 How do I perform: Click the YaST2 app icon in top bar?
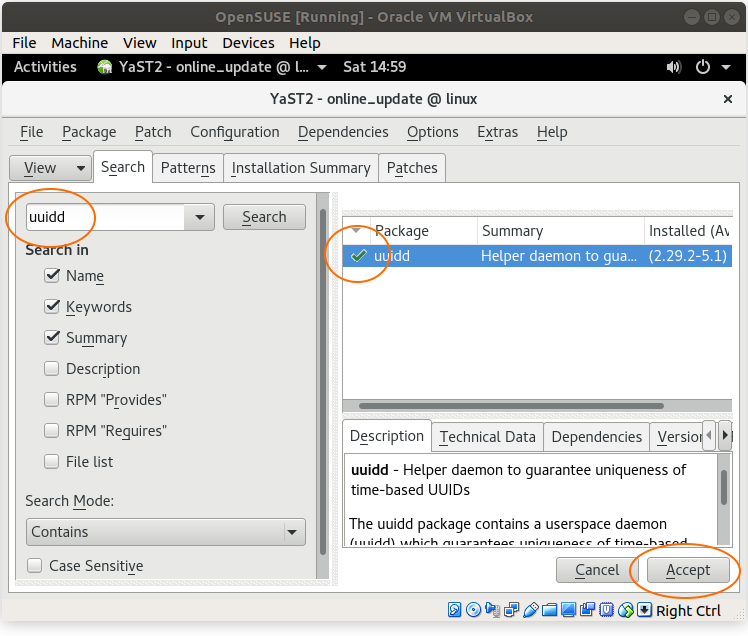104,67
